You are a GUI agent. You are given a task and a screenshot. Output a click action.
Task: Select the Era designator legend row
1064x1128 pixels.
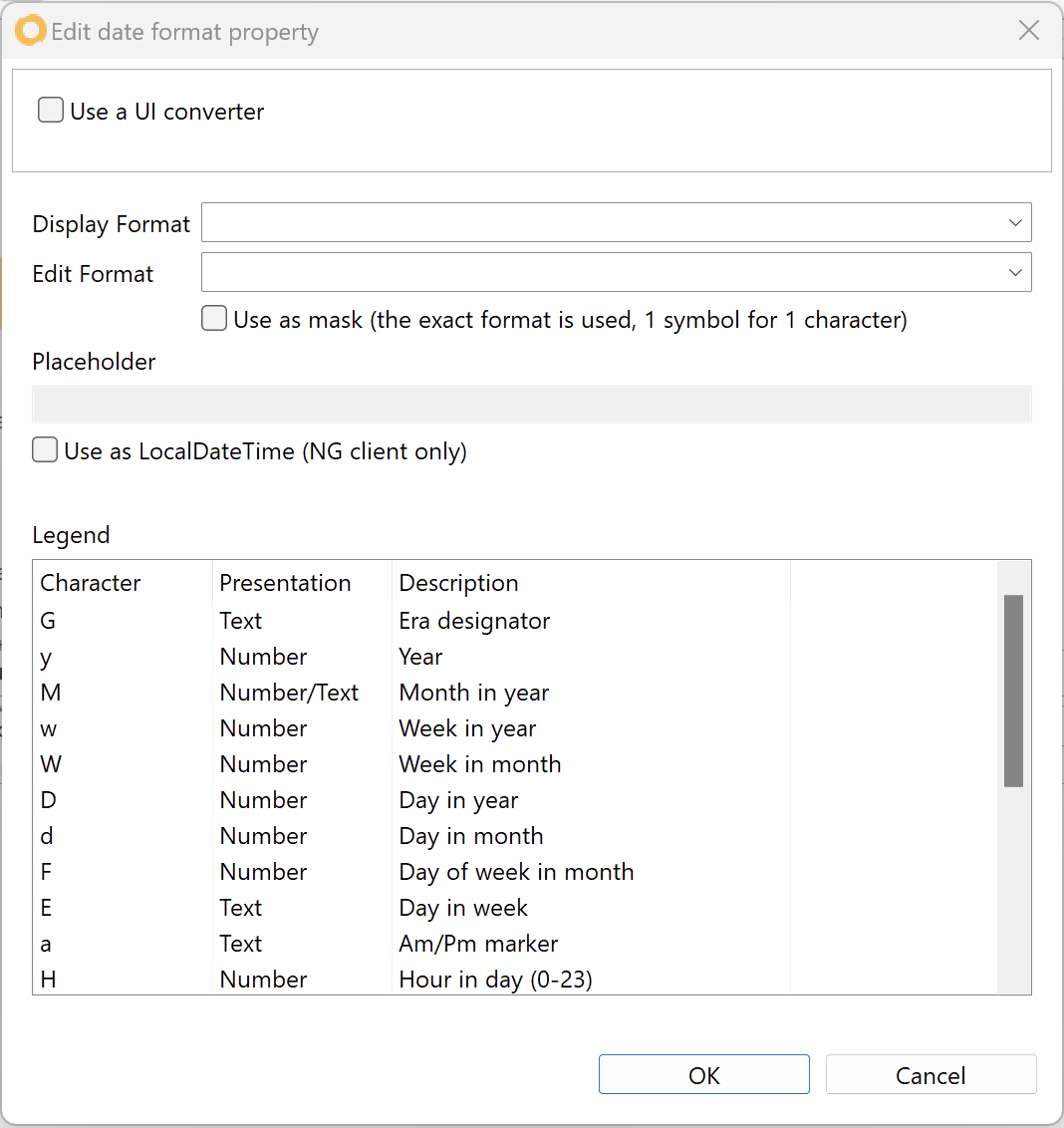tap(473, 621)
